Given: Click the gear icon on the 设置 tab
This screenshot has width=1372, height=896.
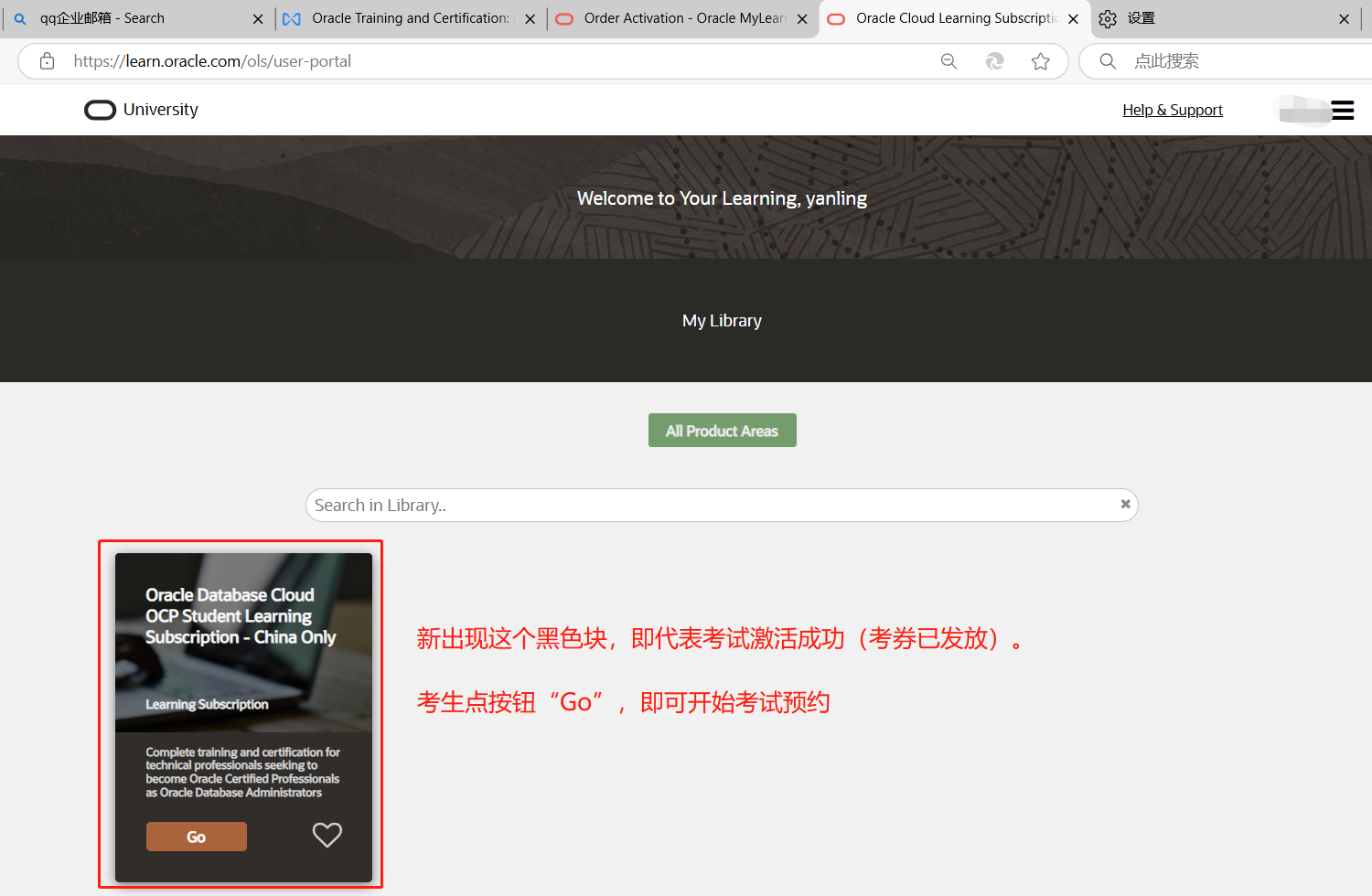Looking at the screenshot, I should coord(1108,18).
